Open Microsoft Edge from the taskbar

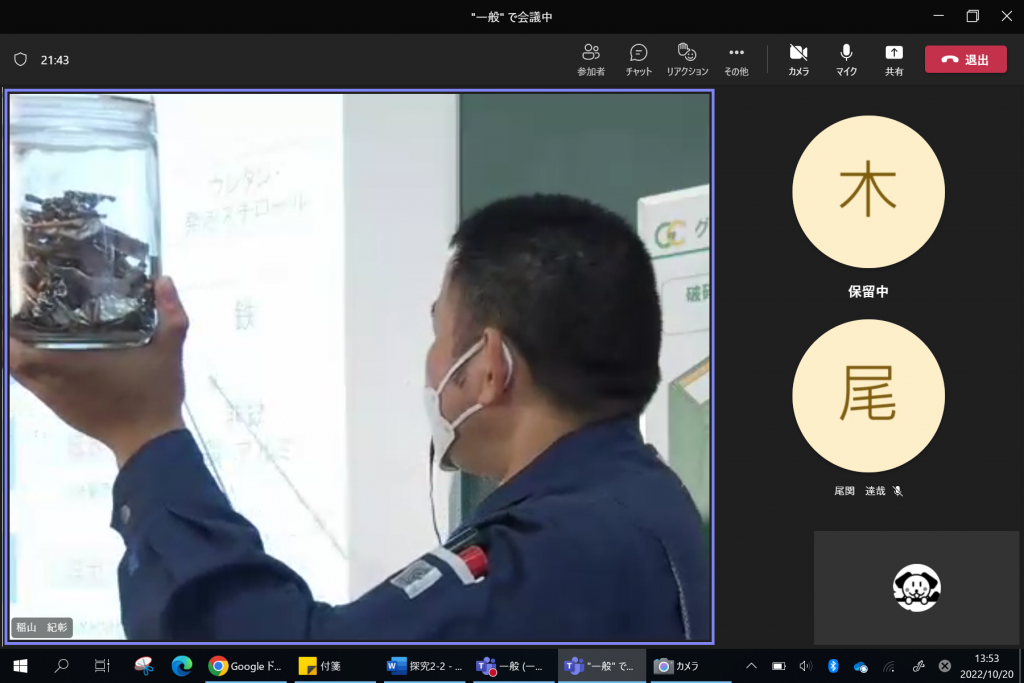click(x=181, y=666)
